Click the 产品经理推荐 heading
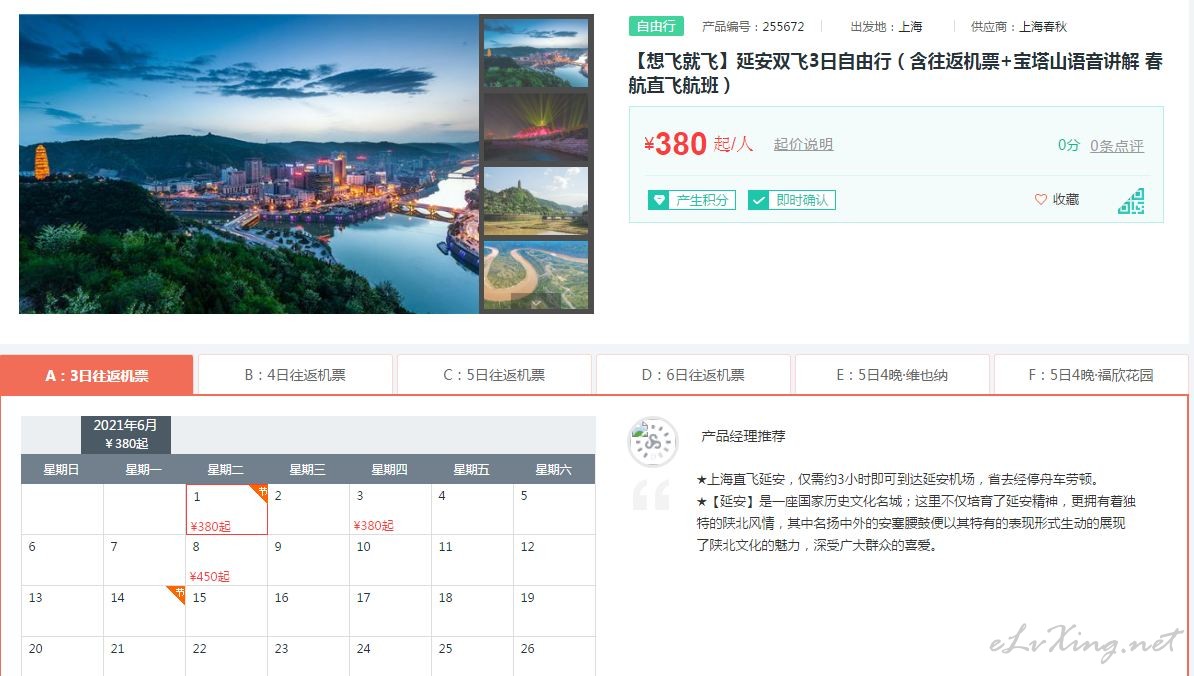The image size is (1194, 676). tap(743, 436)
